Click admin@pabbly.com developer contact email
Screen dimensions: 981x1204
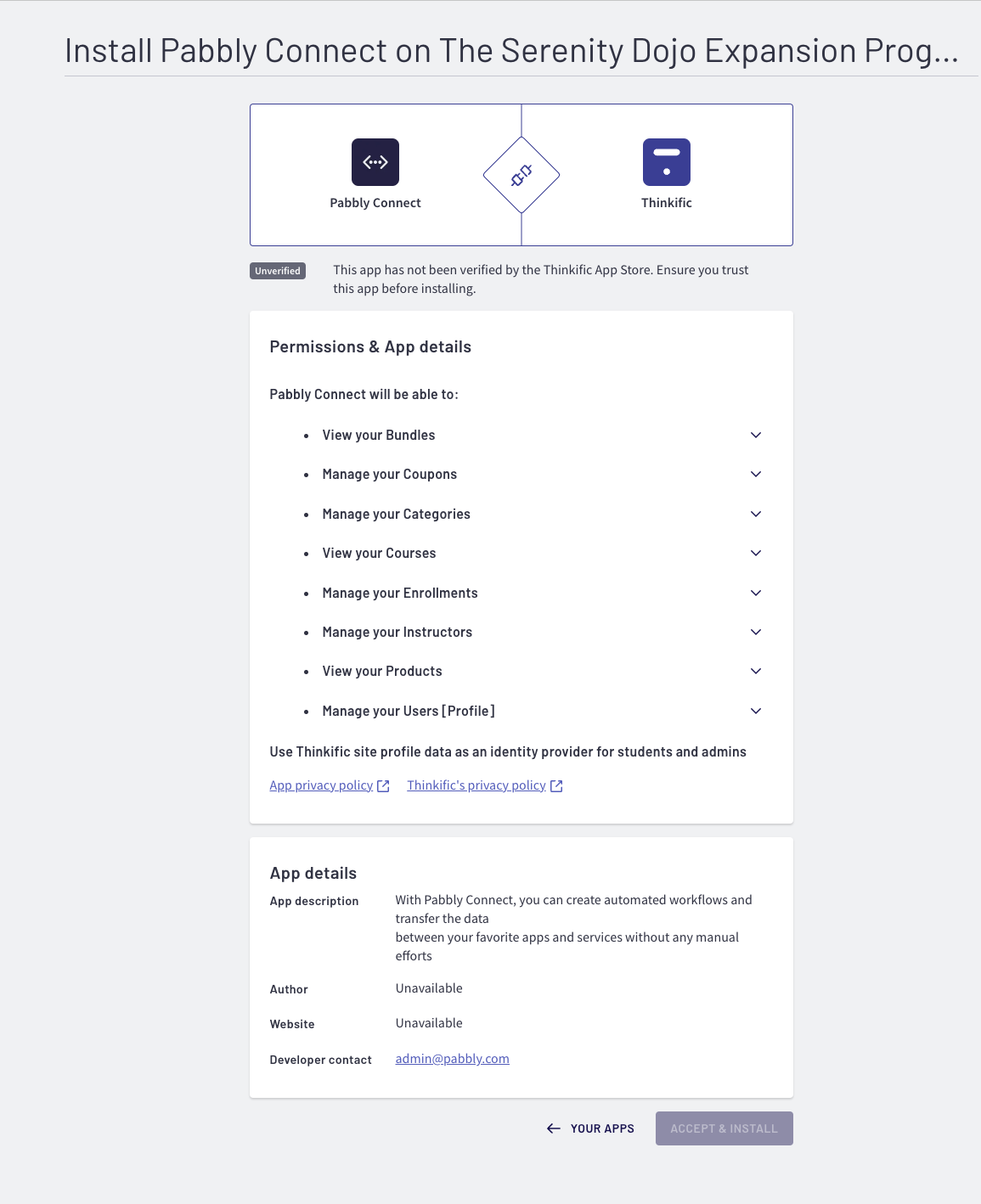(x=452, y=1059)
